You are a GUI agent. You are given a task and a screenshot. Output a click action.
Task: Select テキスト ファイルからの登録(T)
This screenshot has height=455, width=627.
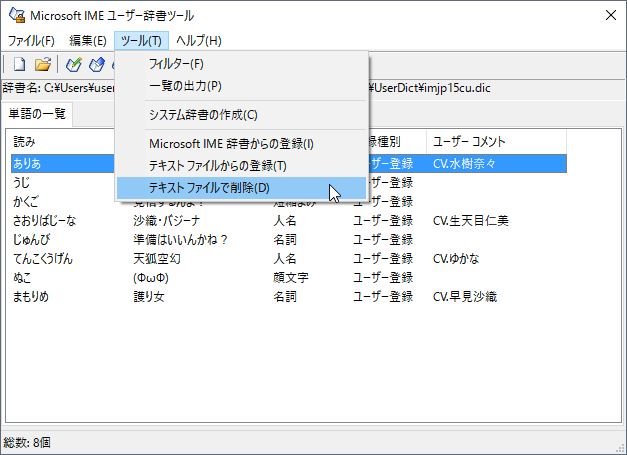[242, 166]
